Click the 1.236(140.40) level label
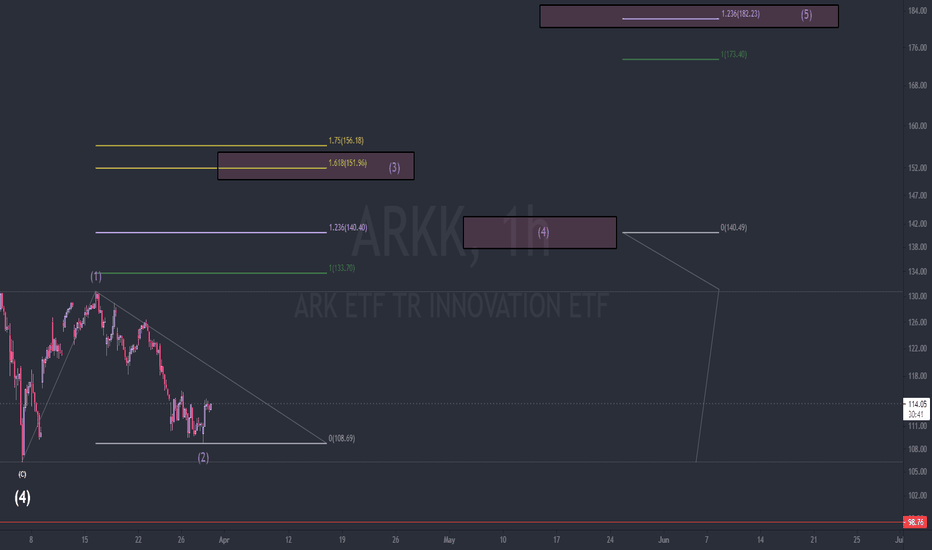Viewport: 932px width, 550px height. click(348, 228)
